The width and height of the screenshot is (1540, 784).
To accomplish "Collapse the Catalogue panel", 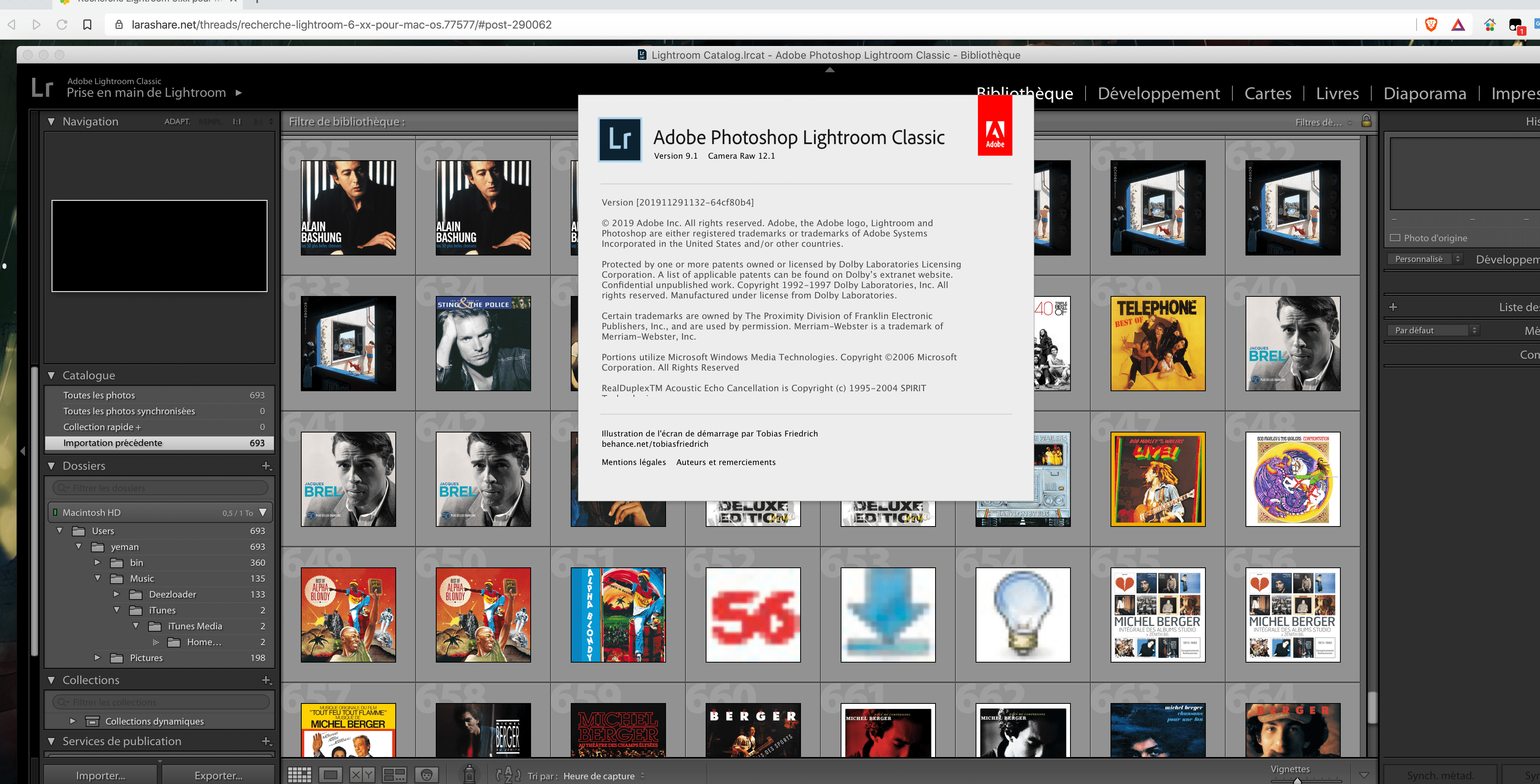I will 52,375.
